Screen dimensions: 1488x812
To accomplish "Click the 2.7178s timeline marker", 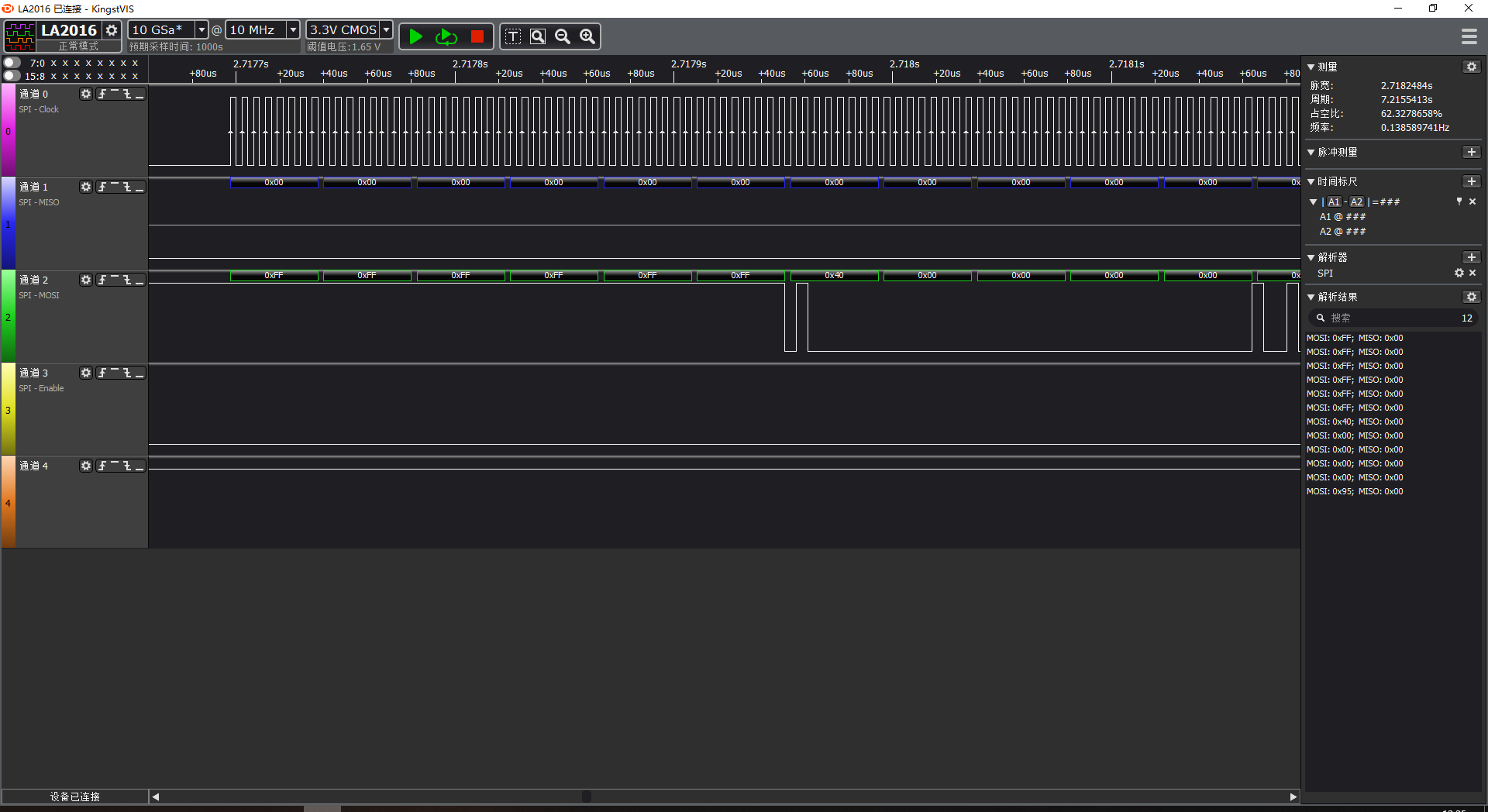I will coord(470,64).
